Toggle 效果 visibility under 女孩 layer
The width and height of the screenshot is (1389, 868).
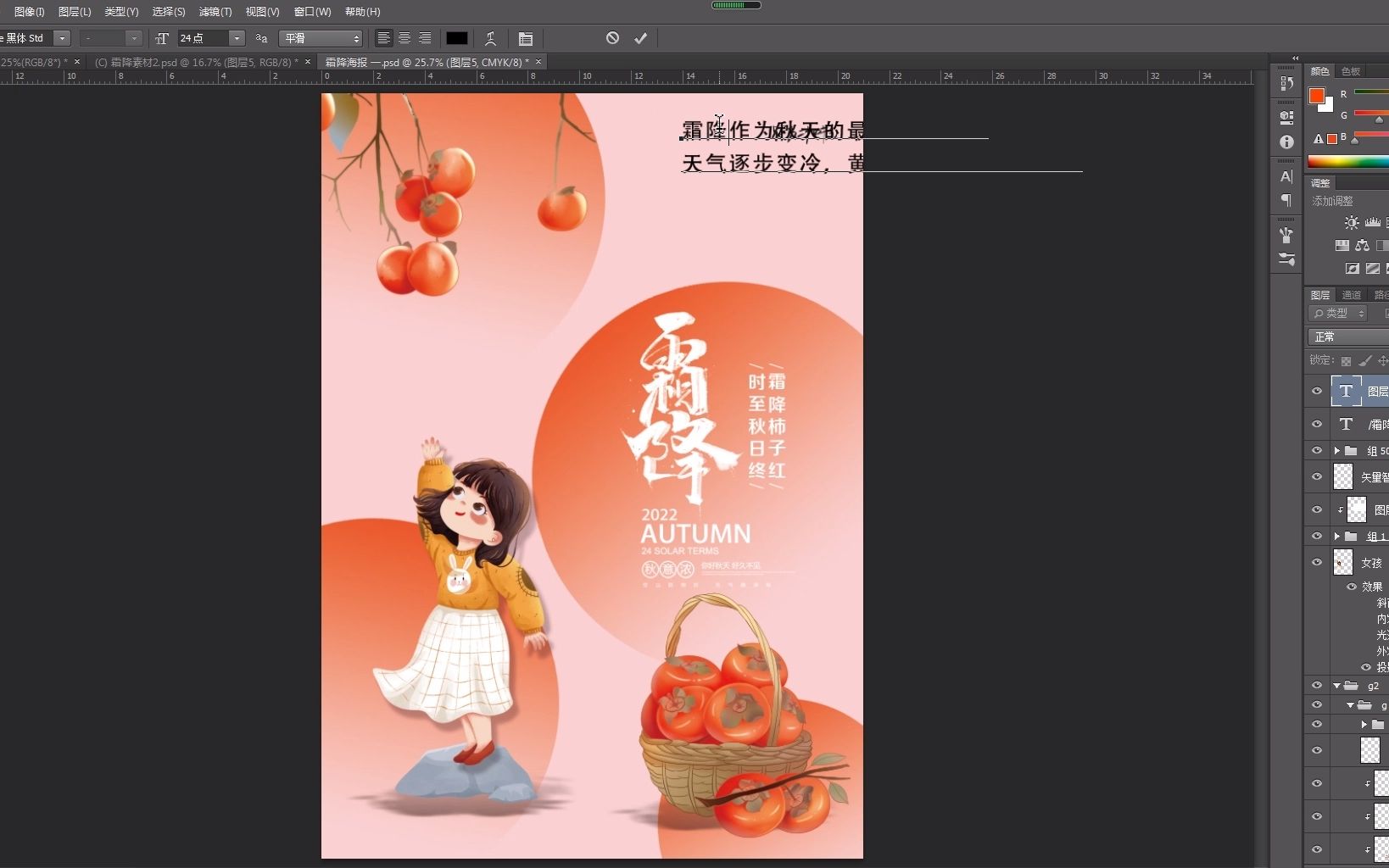click(x=1352, y=587)
